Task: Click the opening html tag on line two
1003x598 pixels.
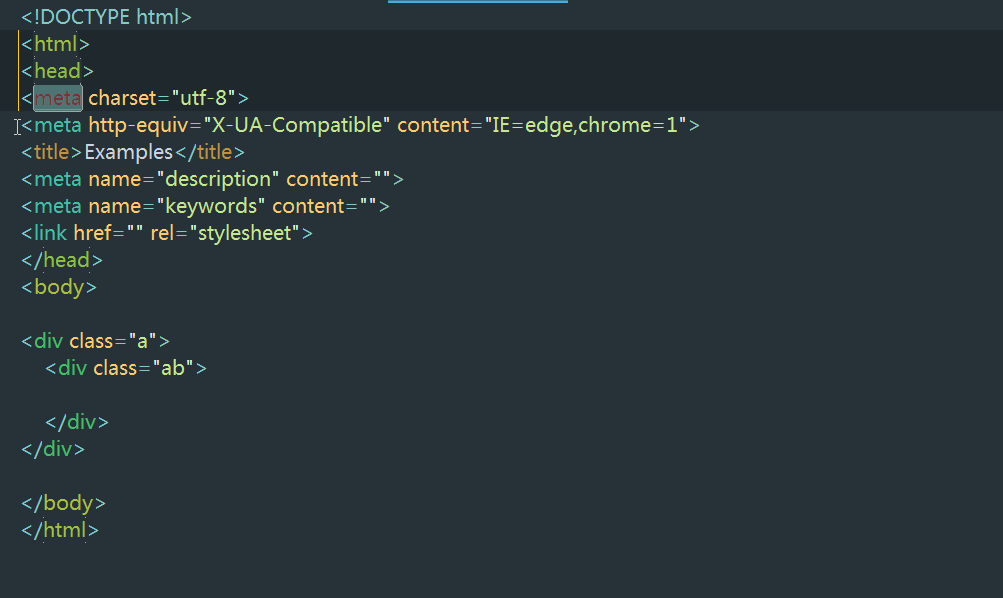Action: [56, 44]
